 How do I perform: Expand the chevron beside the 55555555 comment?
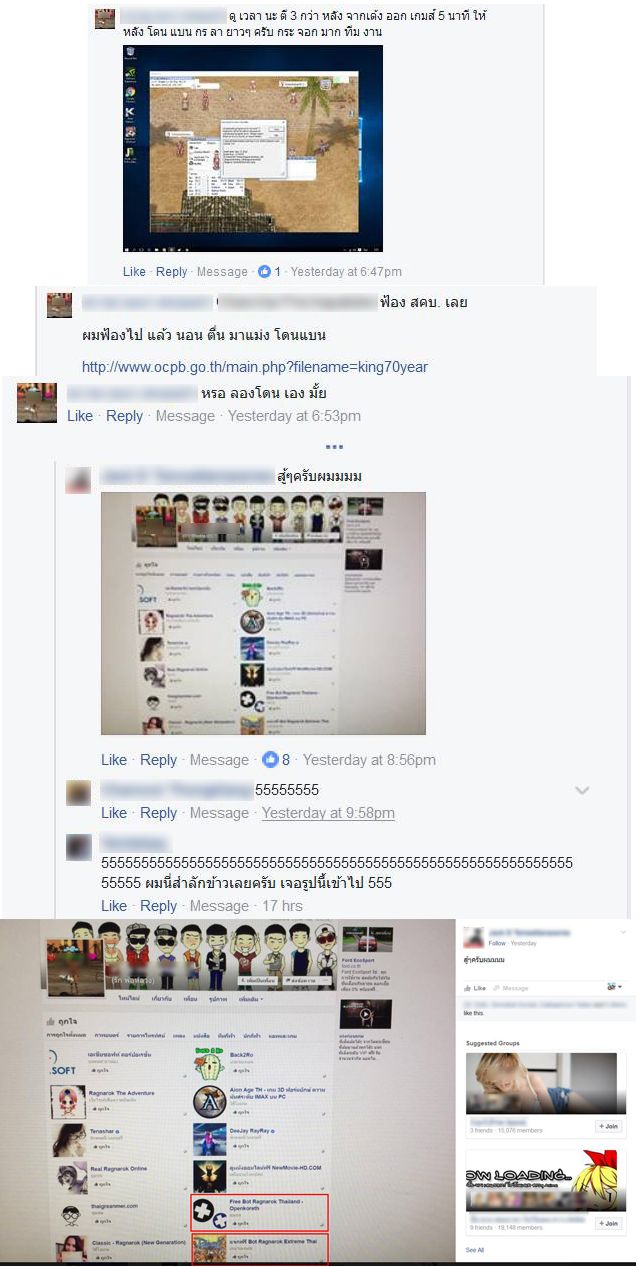click(582, 791)
